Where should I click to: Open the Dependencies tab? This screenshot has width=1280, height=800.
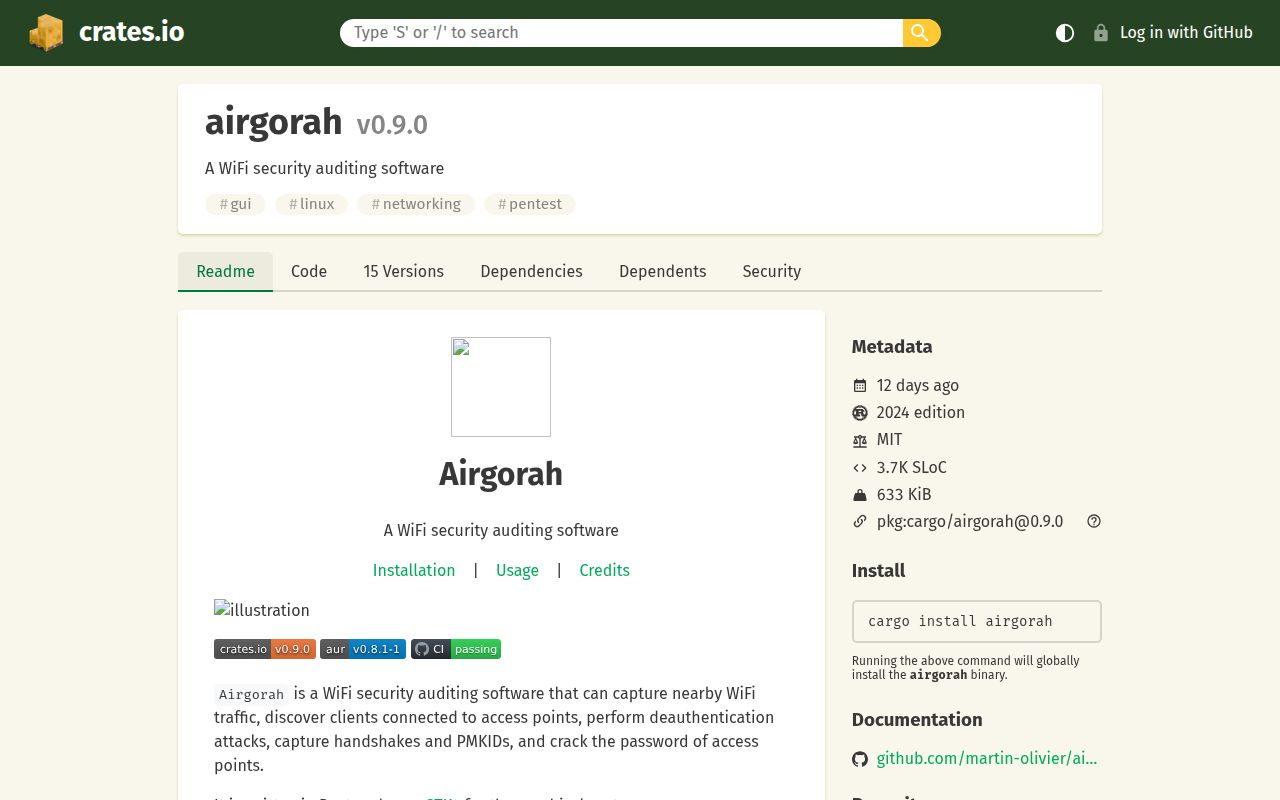[531, 271]
